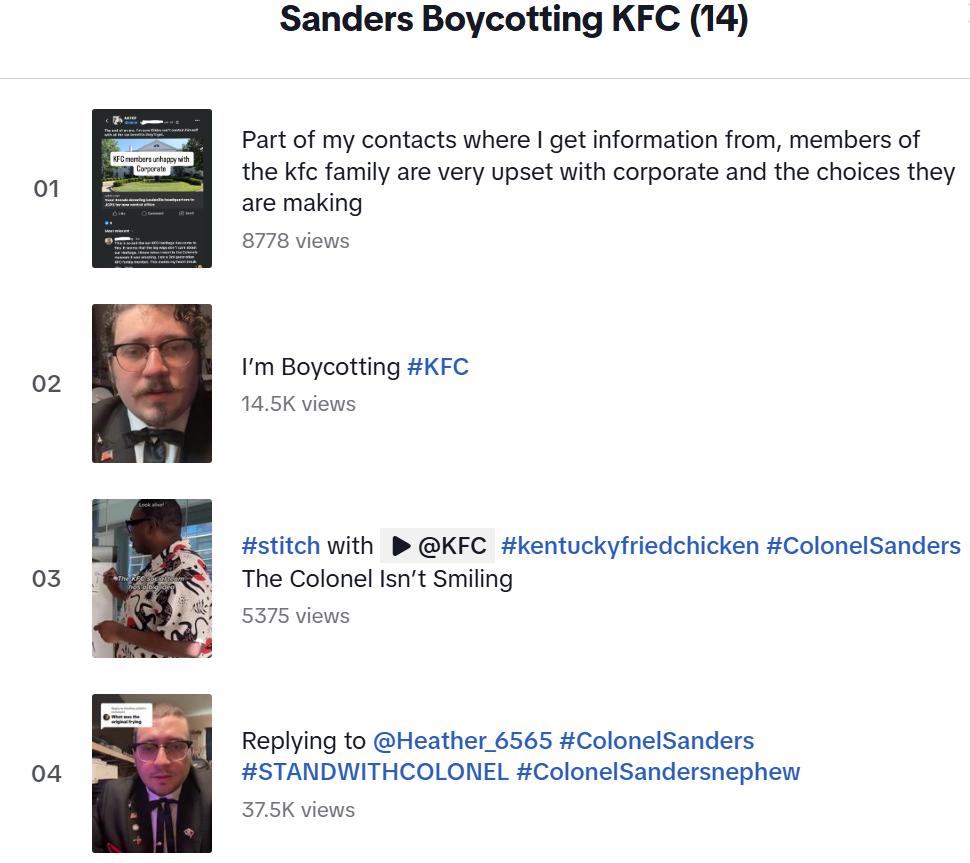Click the #KFC hashtag after I'm Boycotting
The height and width of the screenshot is (863, 970).
coord(438,367)
